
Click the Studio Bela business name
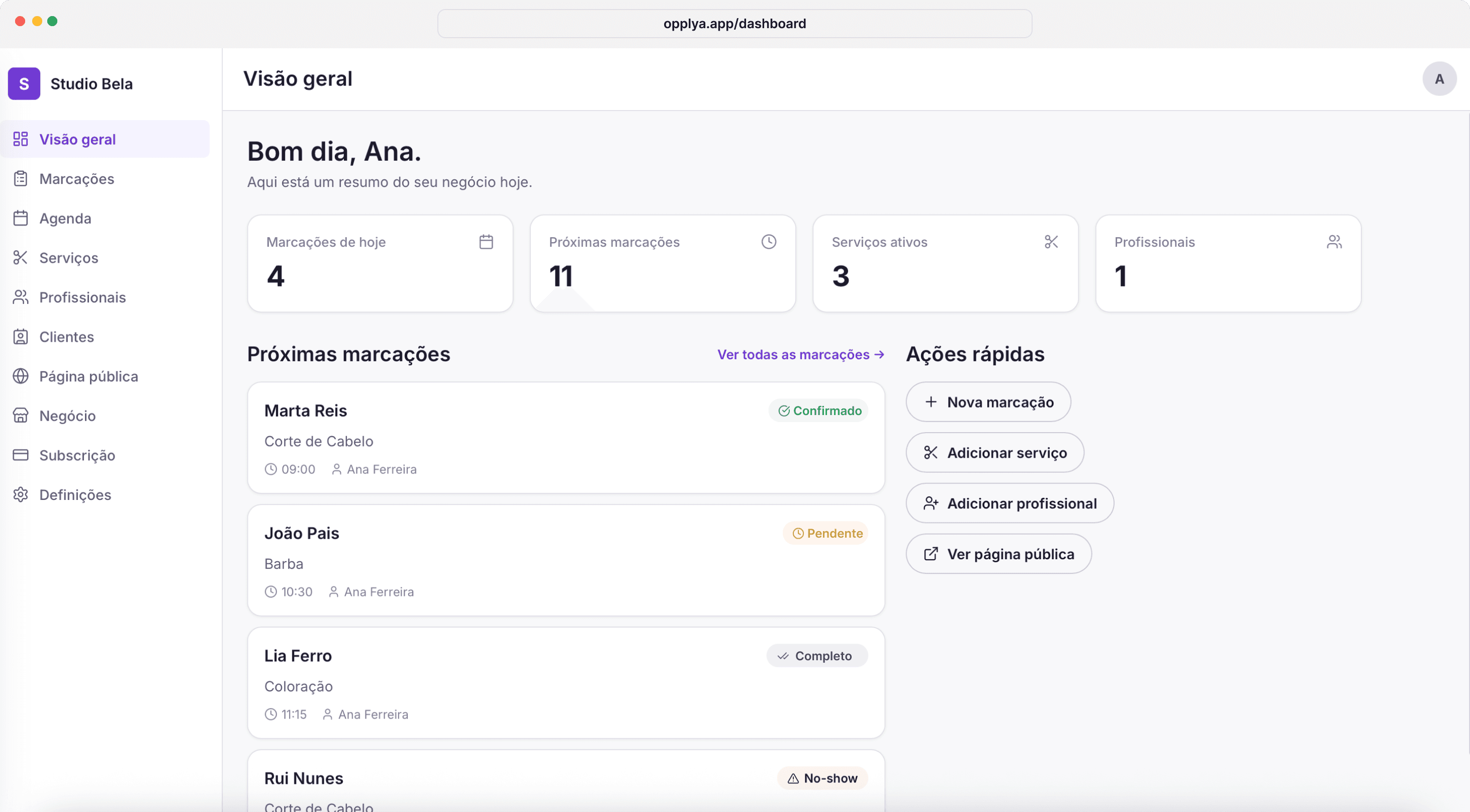click(91, 84)
